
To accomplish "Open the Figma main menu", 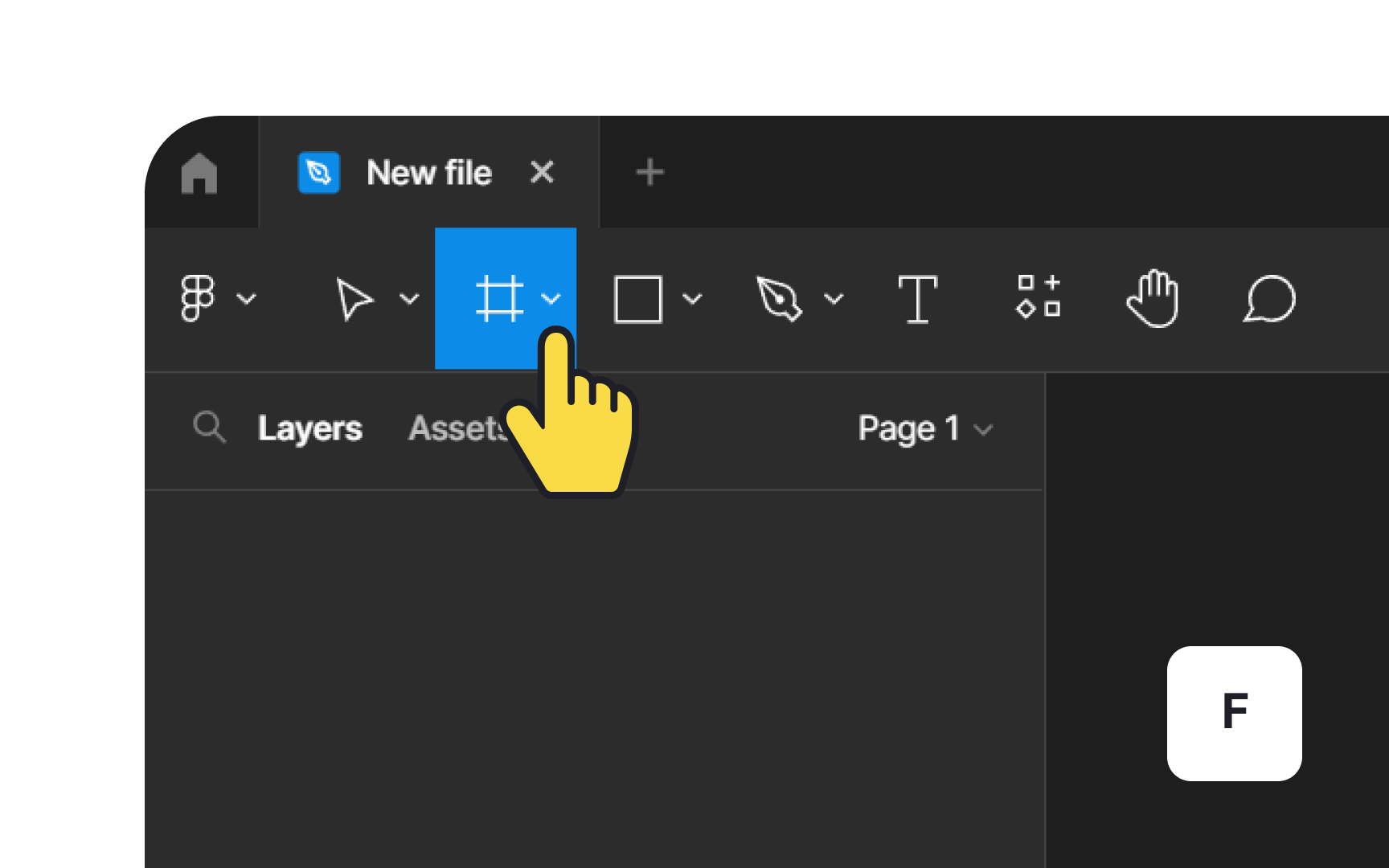I will coord(199,298).
